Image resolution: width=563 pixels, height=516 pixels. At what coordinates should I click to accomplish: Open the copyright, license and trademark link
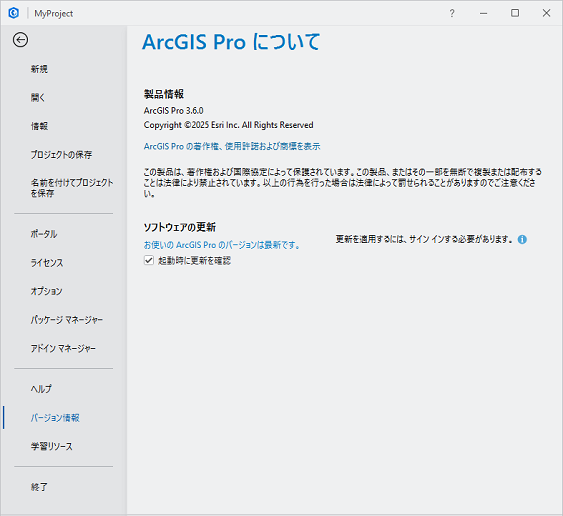point(232,147)
